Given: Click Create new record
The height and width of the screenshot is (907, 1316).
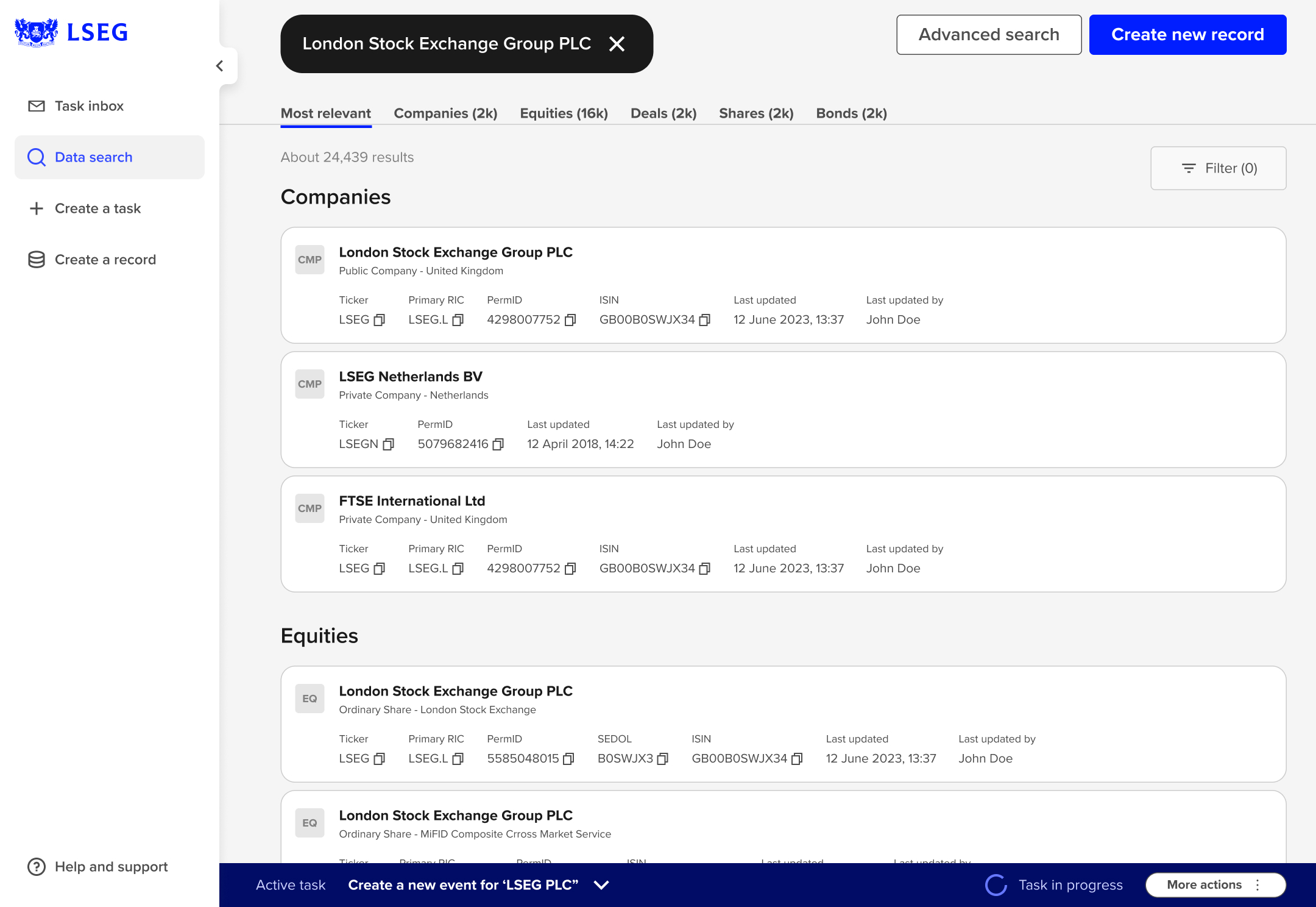Looking at the screenshot, I should click(1187, 34).
